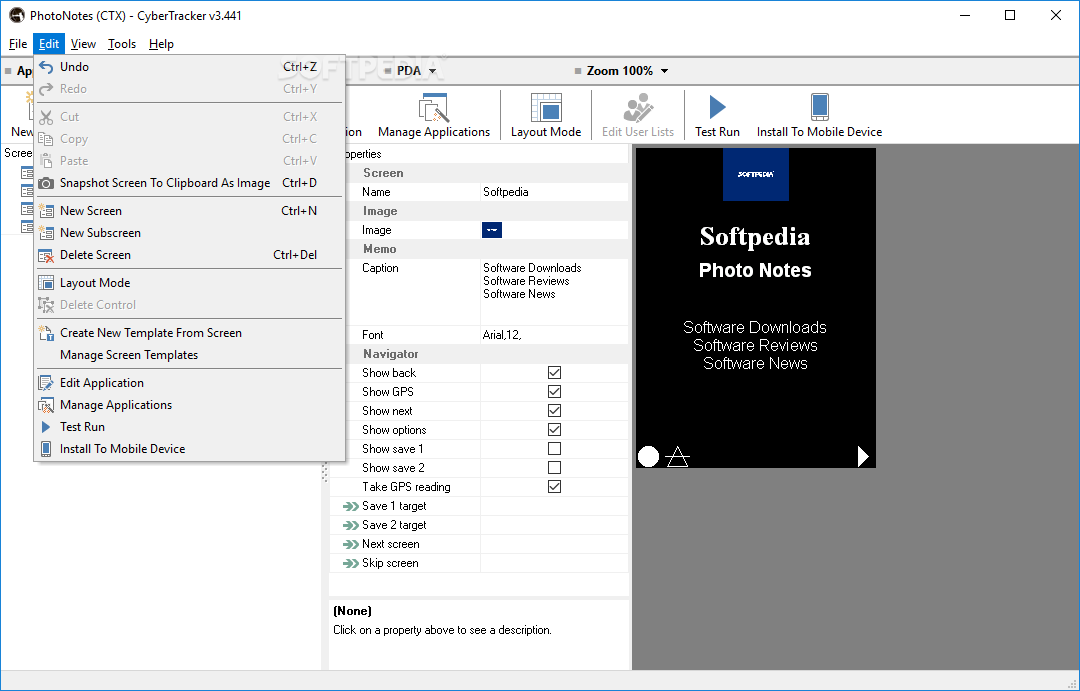This screenshot has width=1080, height=691.
Task: Disable the Take GPS reading checkbox
Action: (554, 487)
